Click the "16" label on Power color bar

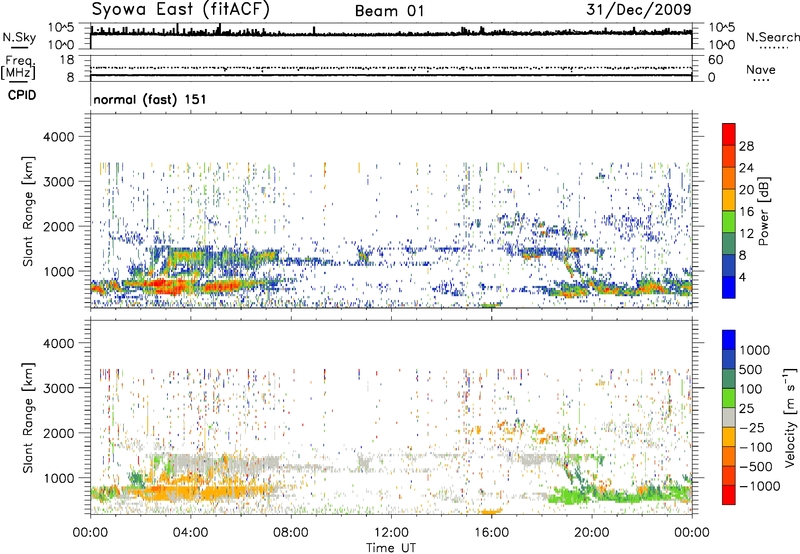(x=746, y=212)
